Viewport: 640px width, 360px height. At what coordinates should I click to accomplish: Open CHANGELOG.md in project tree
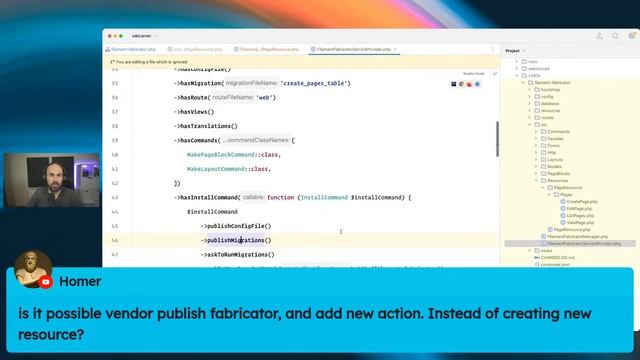(x=555, y=258)
